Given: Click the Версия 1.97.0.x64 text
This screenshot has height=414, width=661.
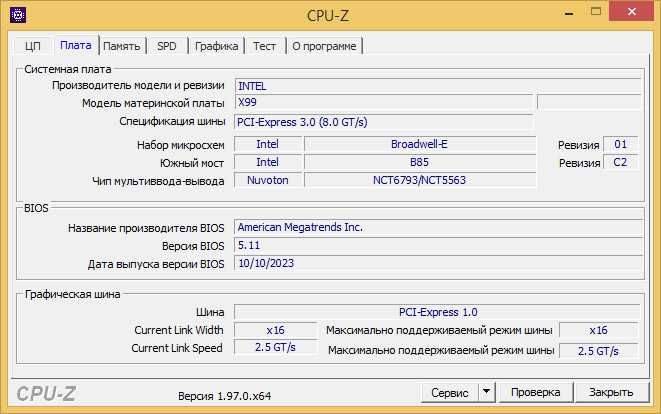Looking at the screenshot, I should [x=224, y=396].
